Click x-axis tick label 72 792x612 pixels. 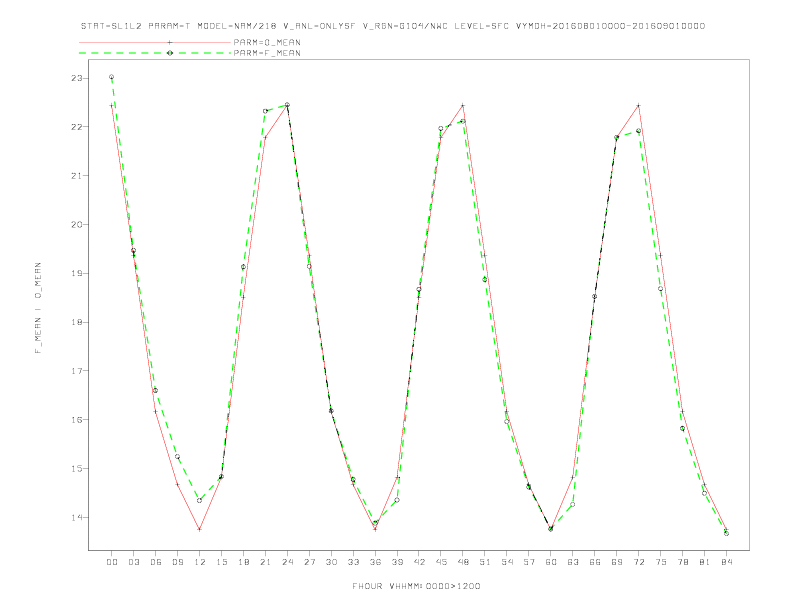coord(638,562)
